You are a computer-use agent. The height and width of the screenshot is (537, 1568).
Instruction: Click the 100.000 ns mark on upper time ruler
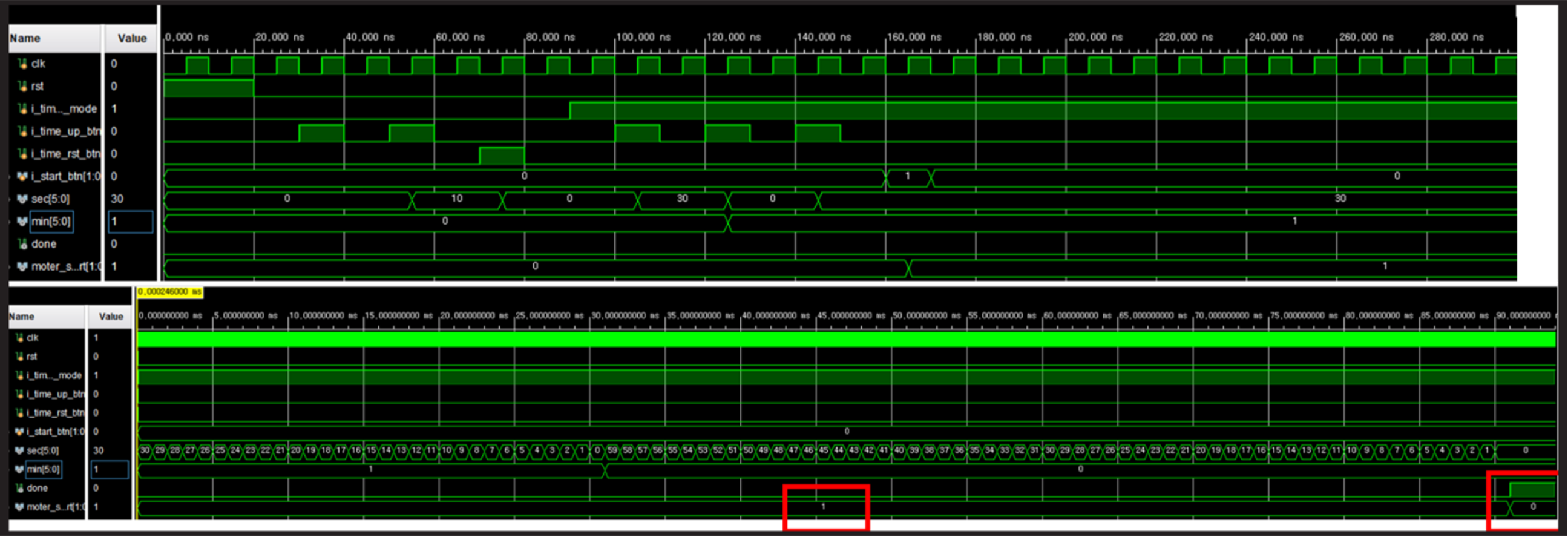tap(643, 37)
